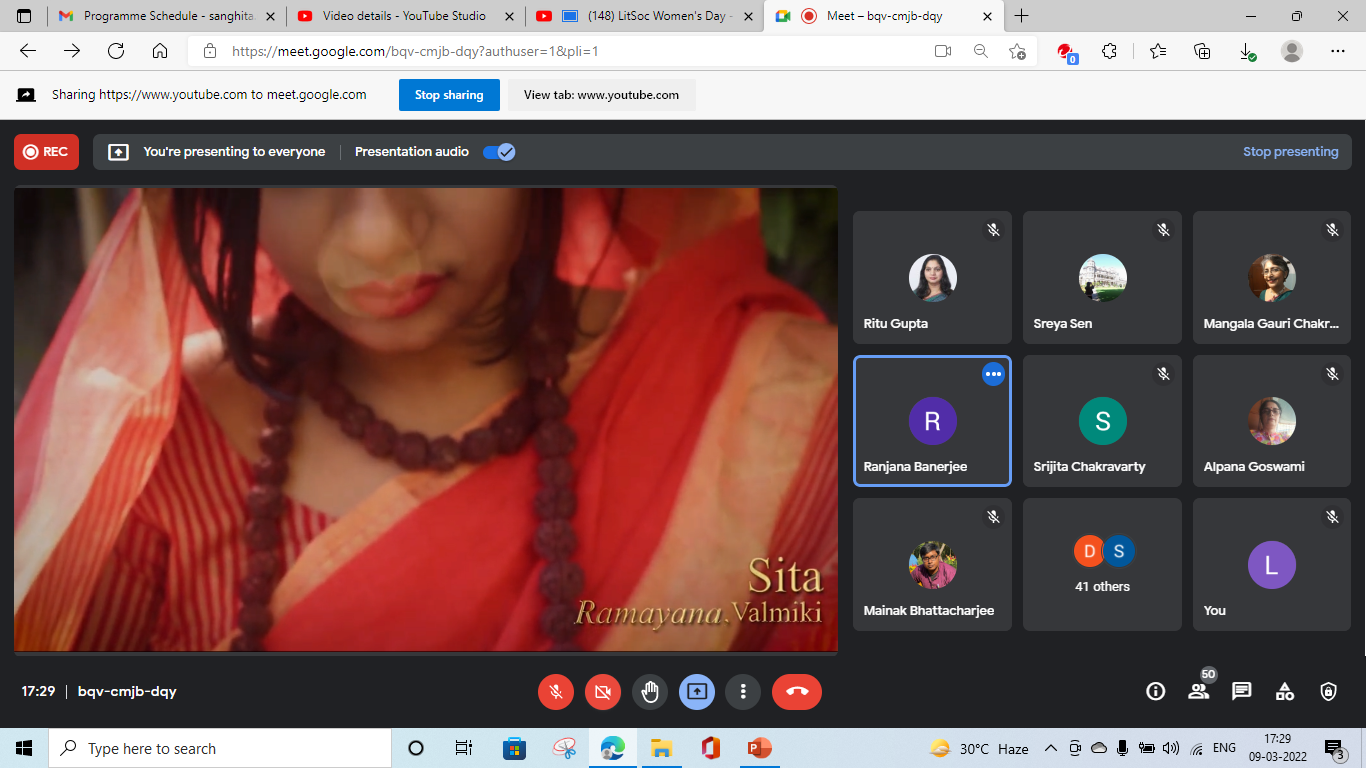Open the host controls shield icon
The width and height of the screenshot is (1366, 768).
point(1328,691)
